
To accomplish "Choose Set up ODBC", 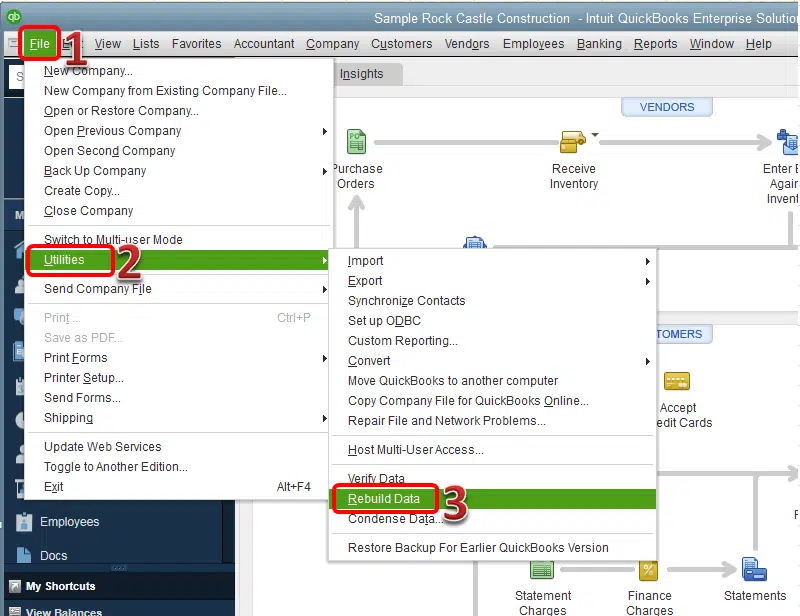I will coord(493,321).
